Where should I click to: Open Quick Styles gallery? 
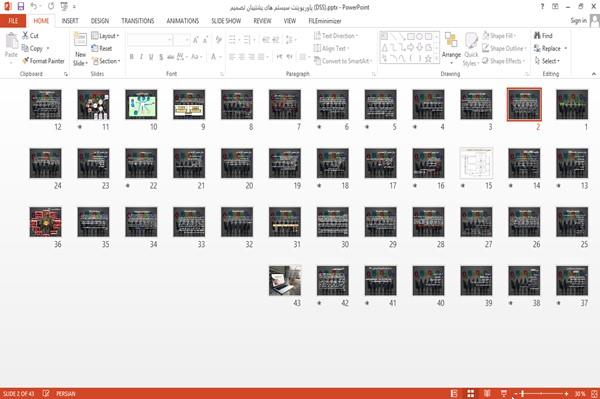(x=471, y=49)
